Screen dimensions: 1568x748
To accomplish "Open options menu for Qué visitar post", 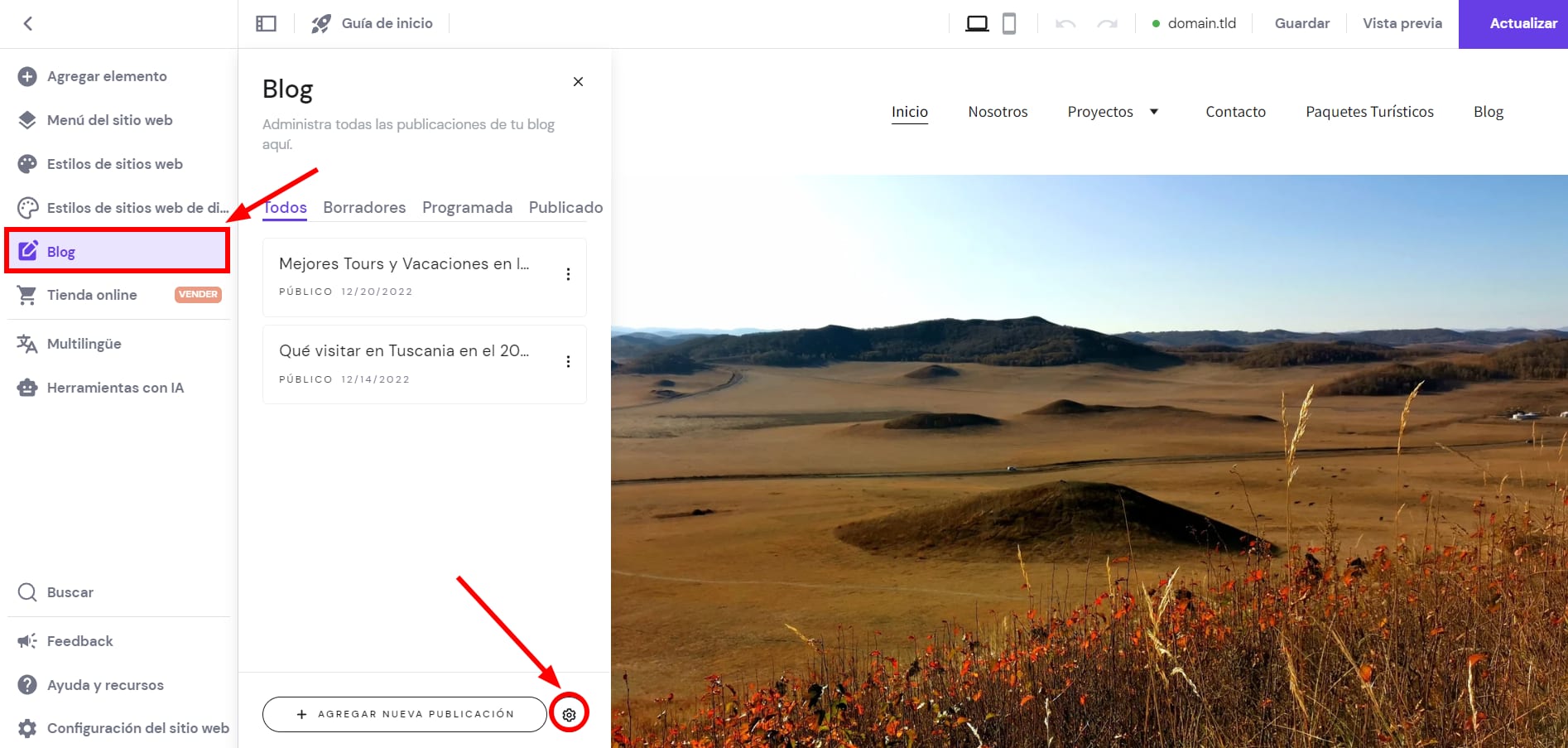I will (568, 362).
